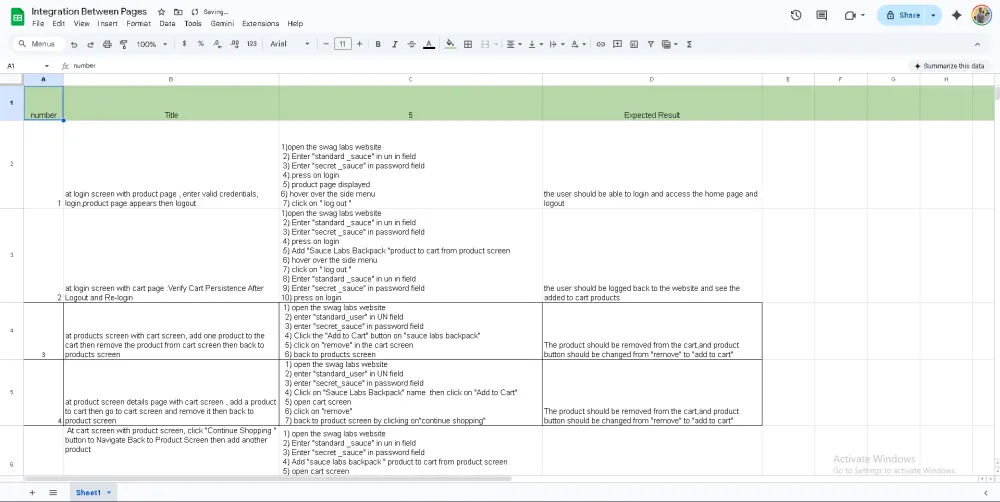Viewport: 1000px width, 502px height.
Task: Open the merge cells dropdown arrow
Action: tap(496, 44)
